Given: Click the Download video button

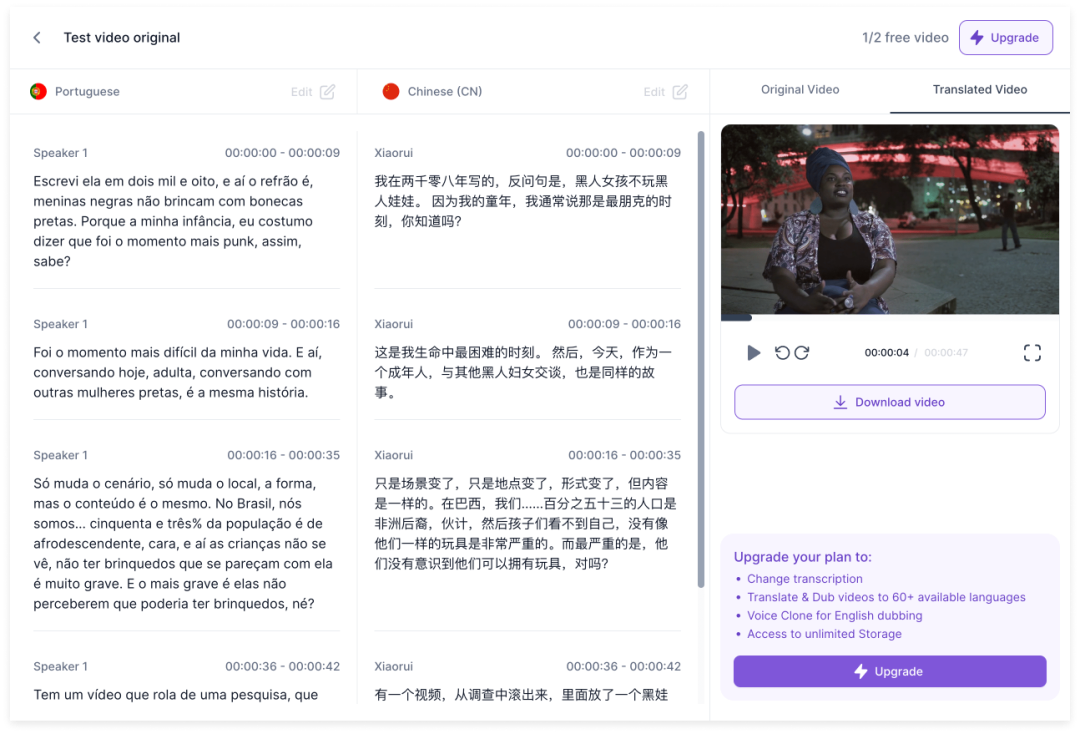Looking at the screenshot, I should [x=889, y=402].
